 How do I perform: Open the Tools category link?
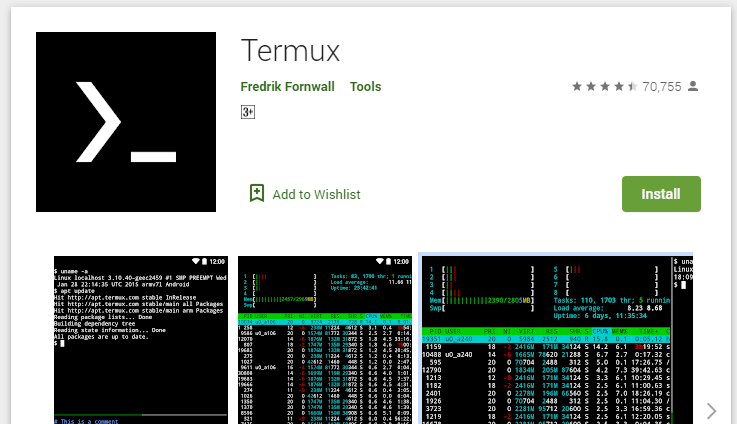tap(365, 86)
